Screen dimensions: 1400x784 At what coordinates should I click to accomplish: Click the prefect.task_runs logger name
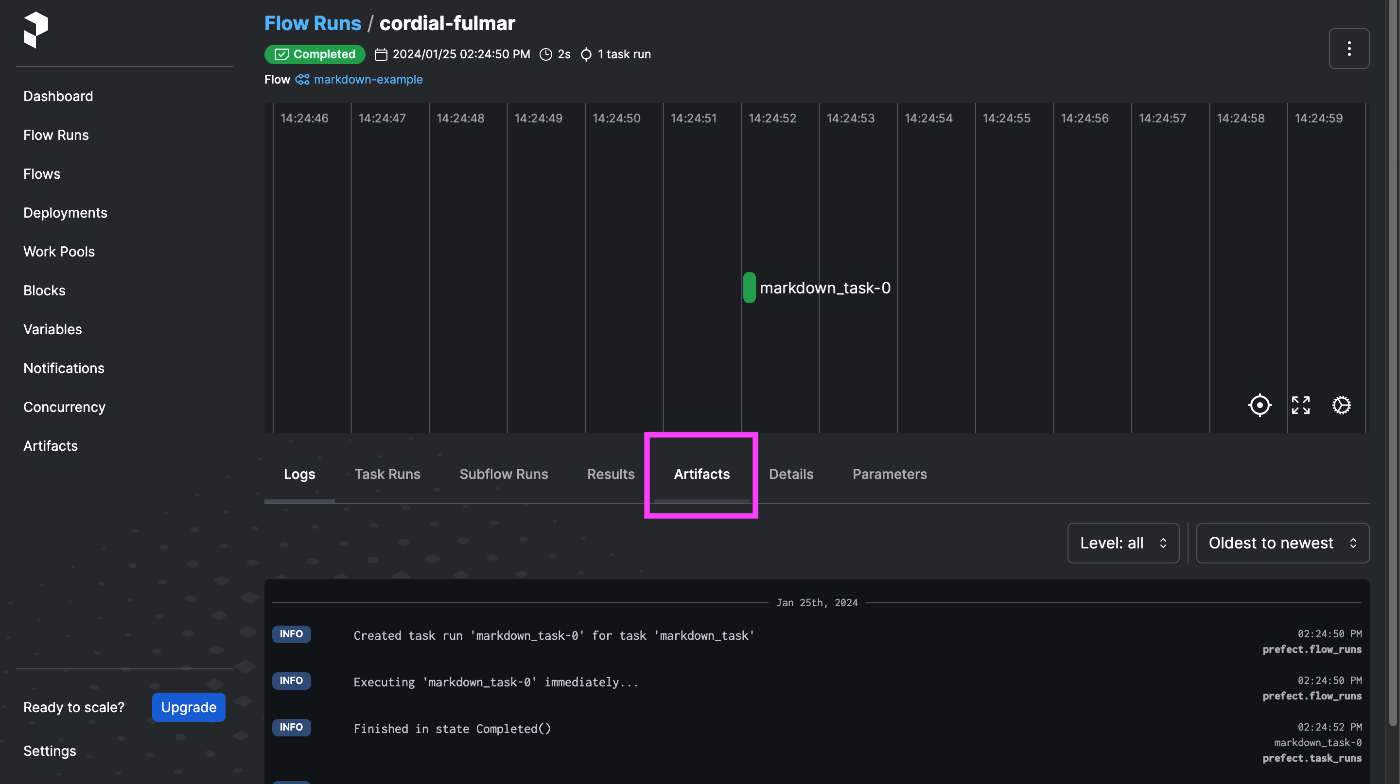tap(1312, 758)
